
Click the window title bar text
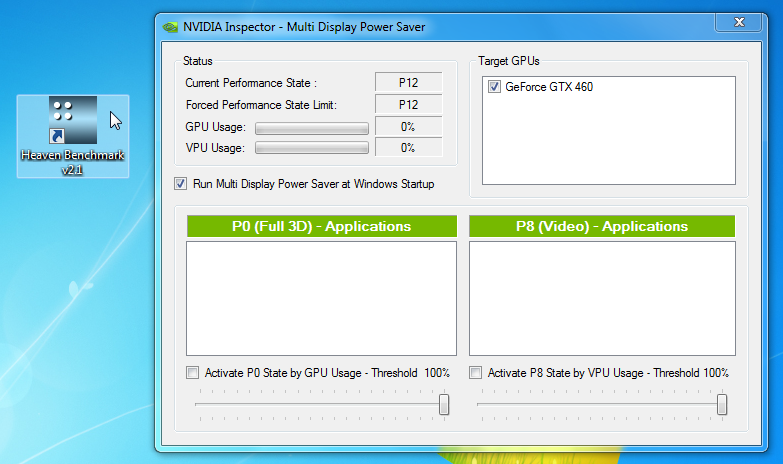click(x=305, y=27)
